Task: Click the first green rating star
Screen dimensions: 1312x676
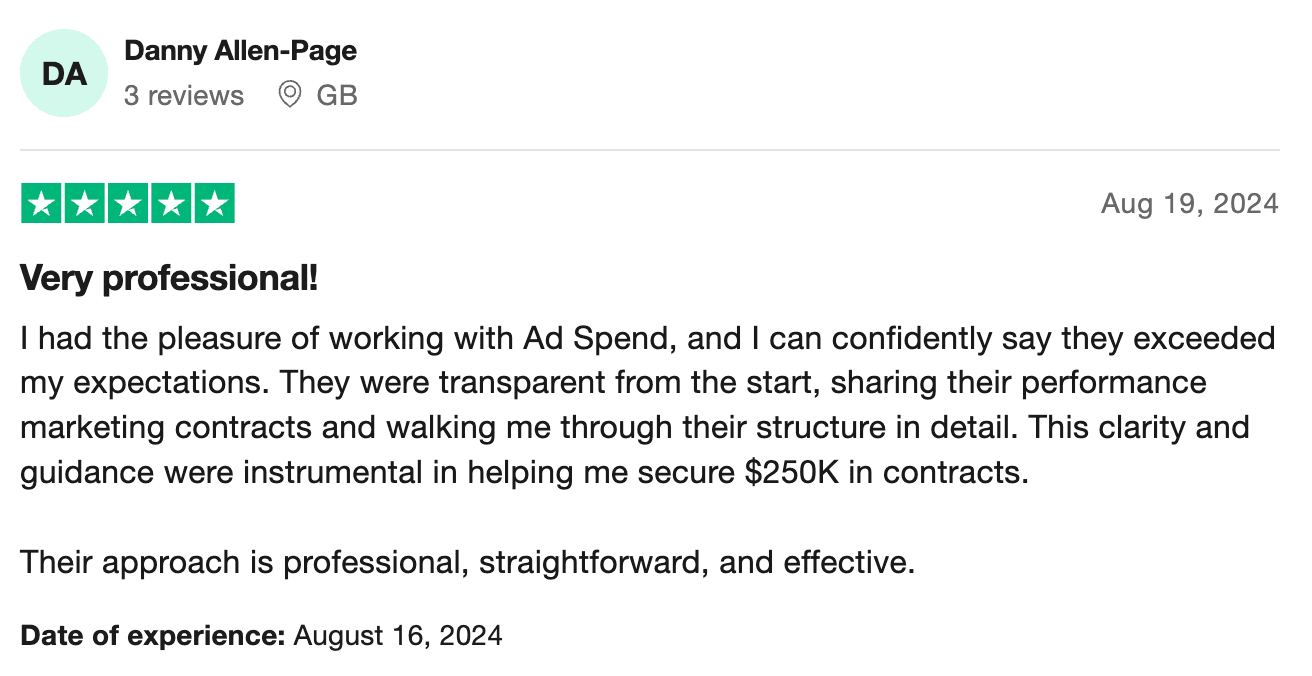Action: tap(41, 204)
